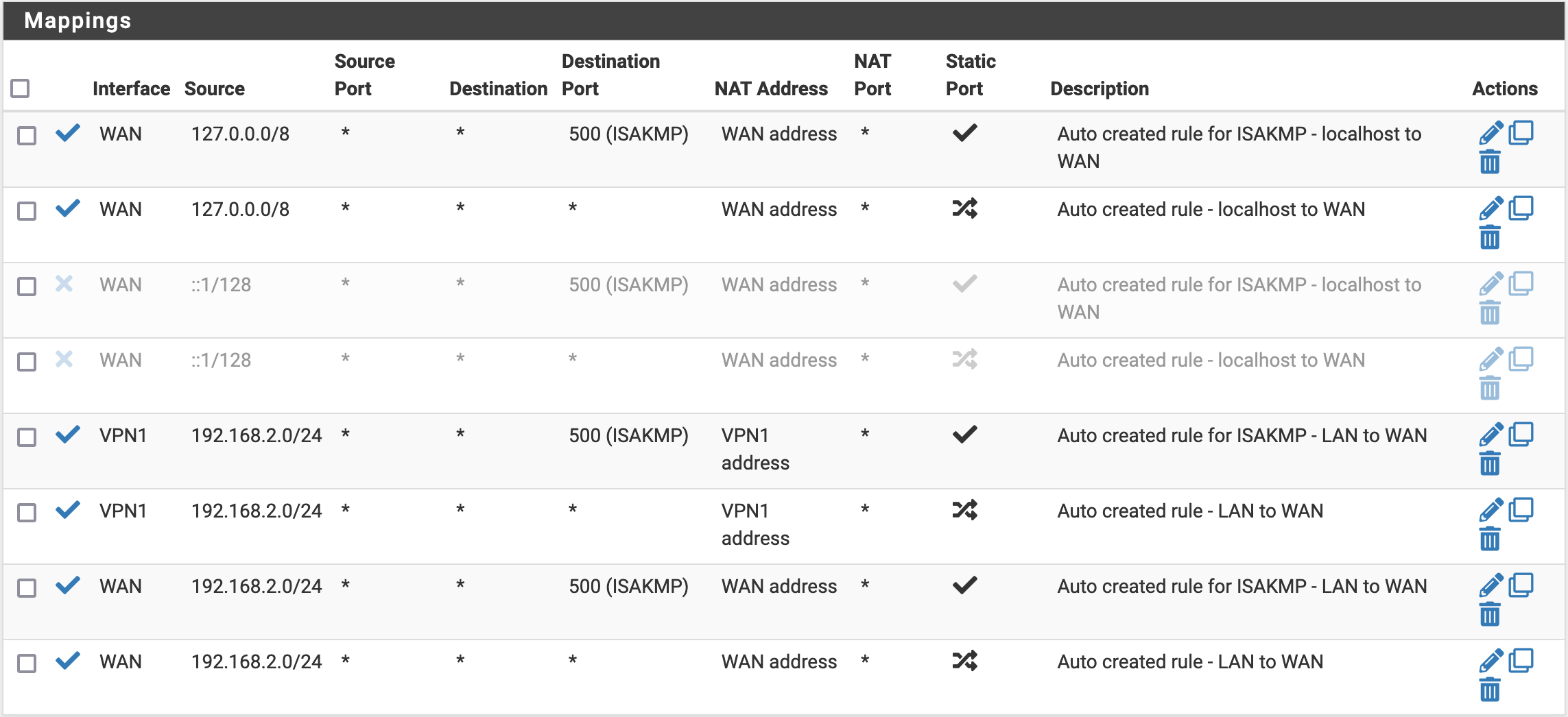
Task: Edit the disabled ::1/128 ISAKMP rule
Action: tap(1490, 284)
